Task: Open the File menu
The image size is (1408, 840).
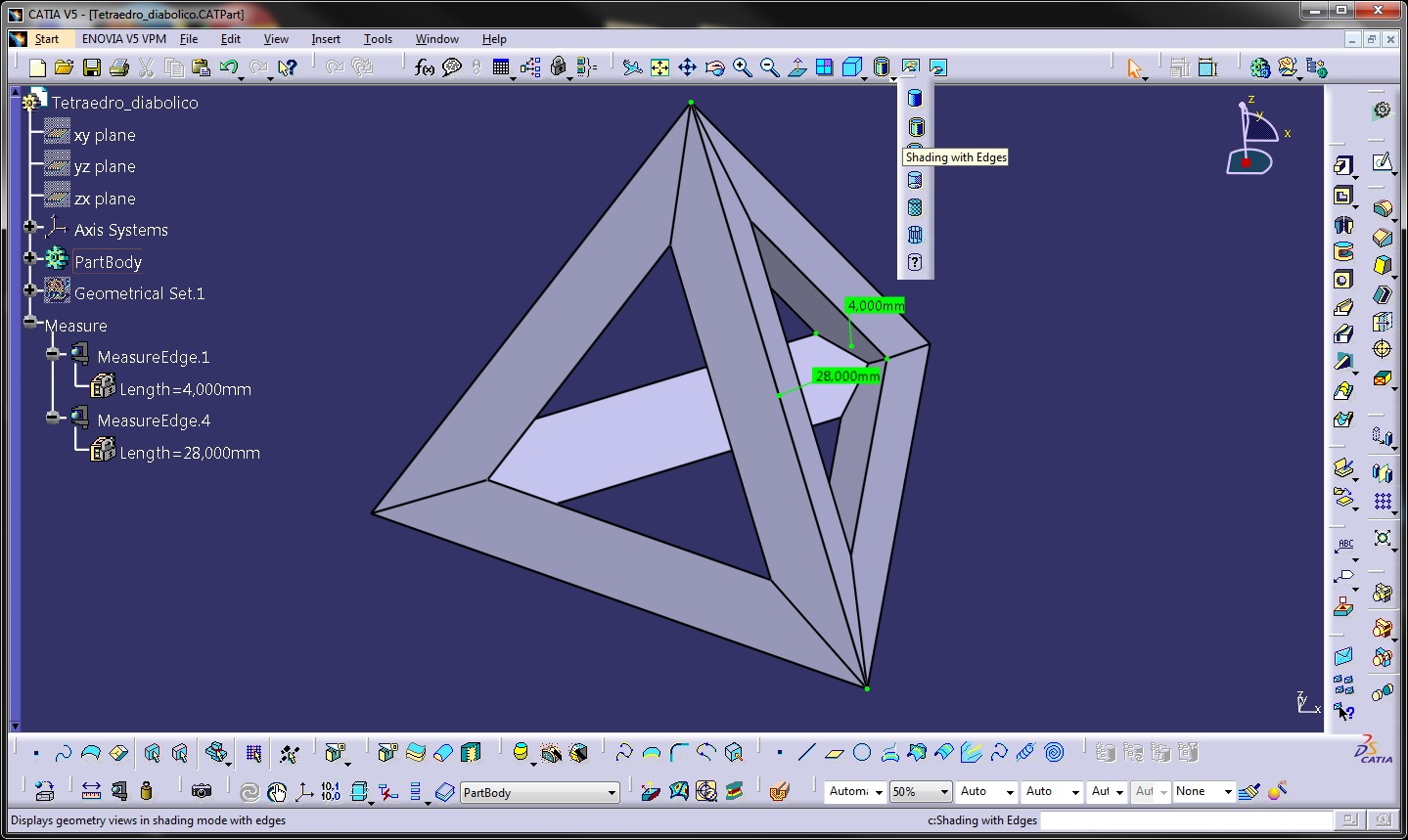Action: click(x=189, y=39)
